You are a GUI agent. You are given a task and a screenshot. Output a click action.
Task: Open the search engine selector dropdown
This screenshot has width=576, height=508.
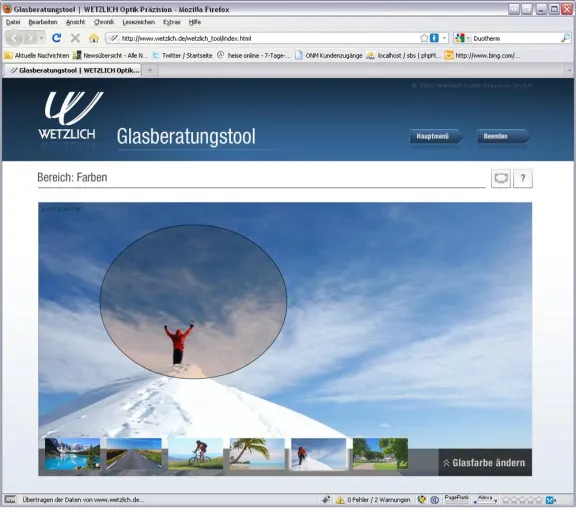(461, 38)
